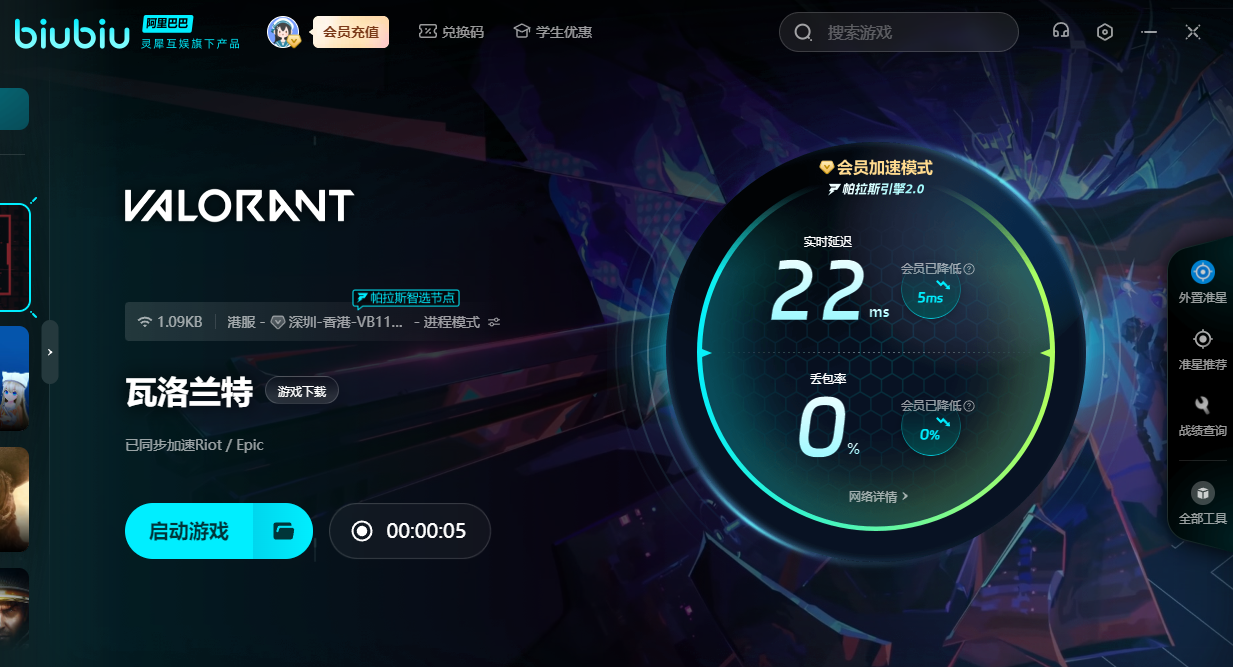Switch node settings via 进程模式 toggle icon
The width and height of the screenshot is (1233, 667).
click(x=494, y=322)
